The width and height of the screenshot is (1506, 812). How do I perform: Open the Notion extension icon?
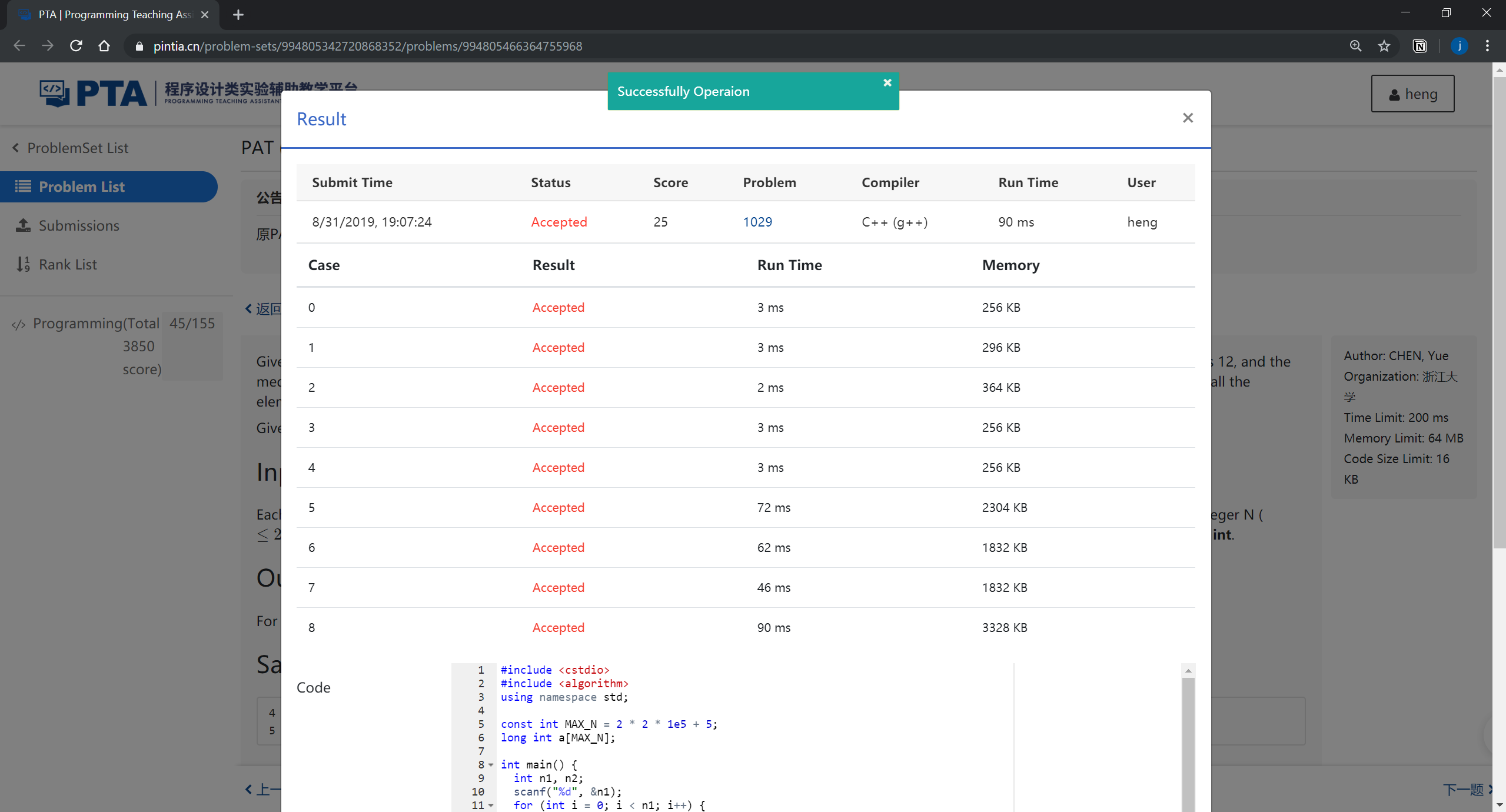tap(1419, 46)
